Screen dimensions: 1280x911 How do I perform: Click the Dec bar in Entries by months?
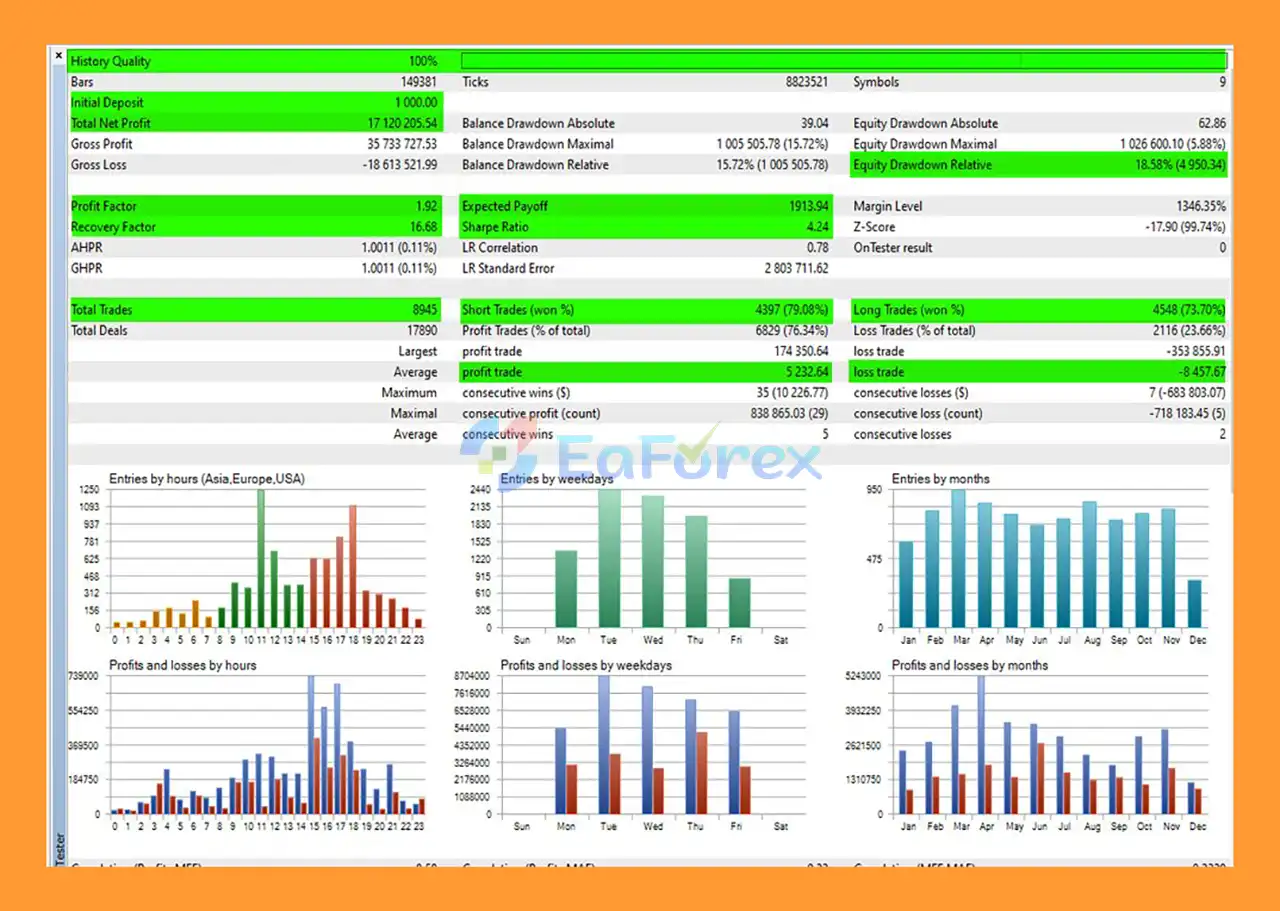pos(1194,603)
